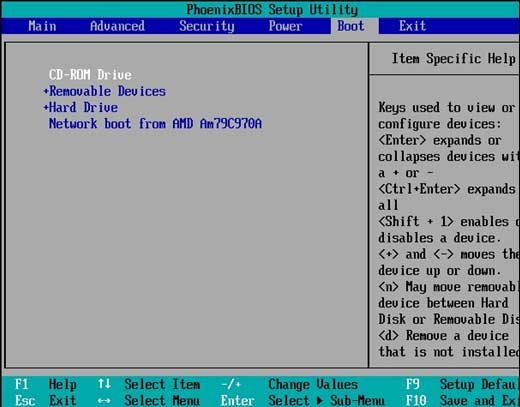Click the Change Values label

pyautogui.click(x=313, y=384)
